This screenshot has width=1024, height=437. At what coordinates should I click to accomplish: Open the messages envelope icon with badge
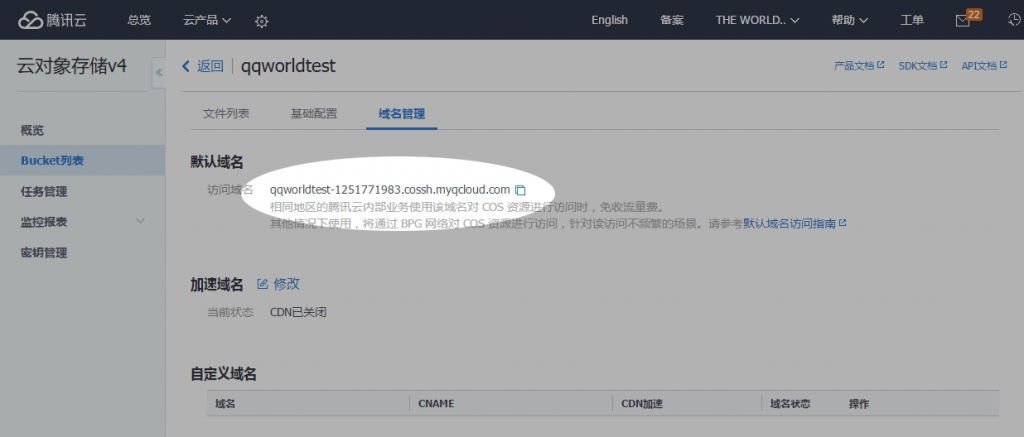coord(963,21)
